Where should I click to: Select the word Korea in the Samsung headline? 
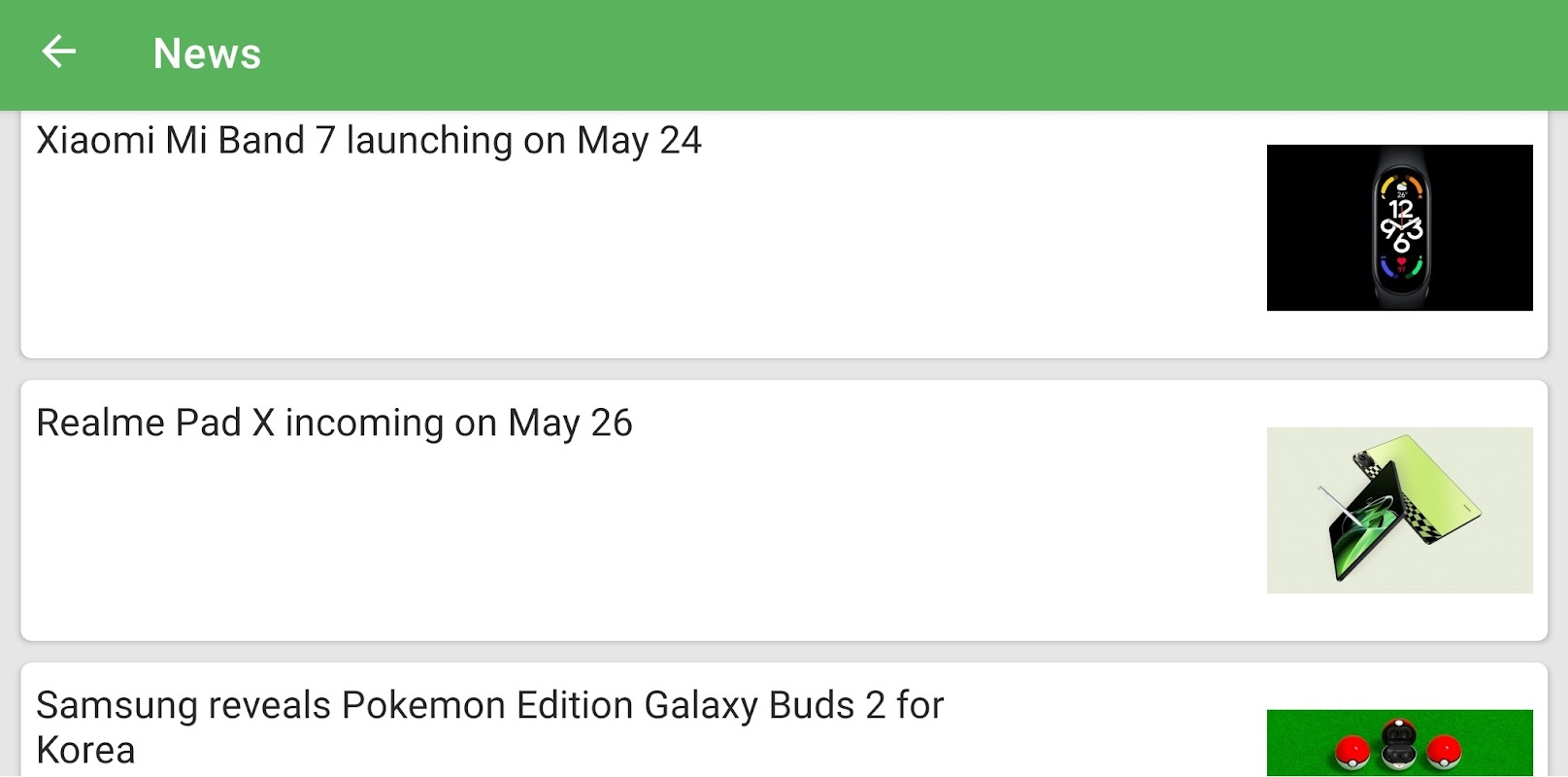coord(85,751)
